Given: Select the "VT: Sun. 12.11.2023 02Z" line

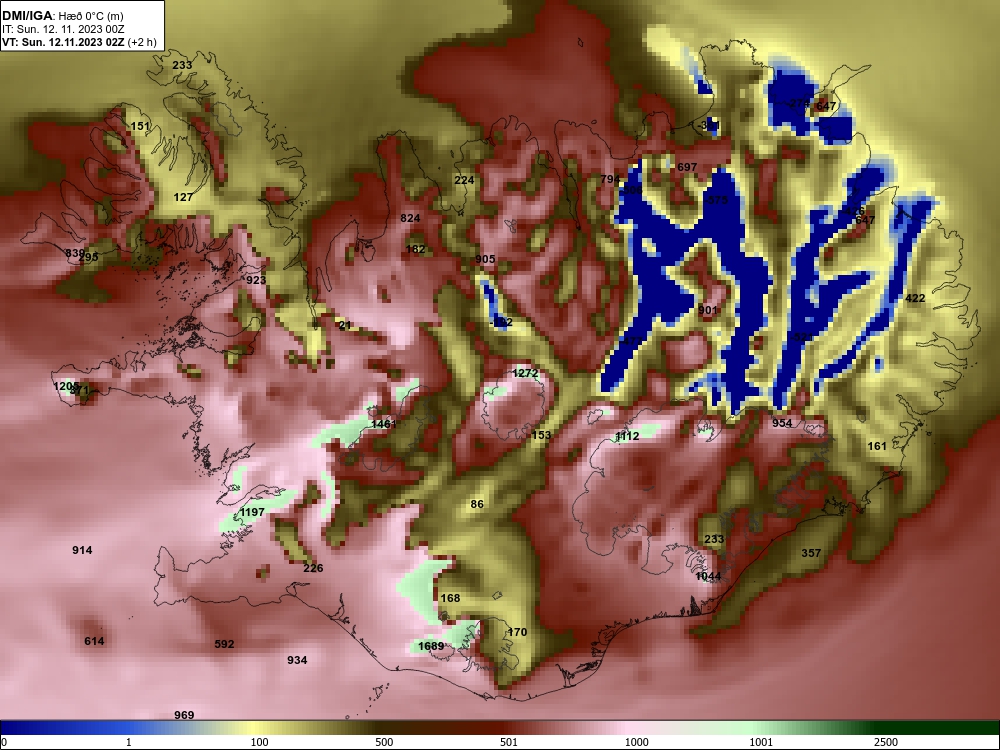Looking at the screenshot, I should point(63,42).
